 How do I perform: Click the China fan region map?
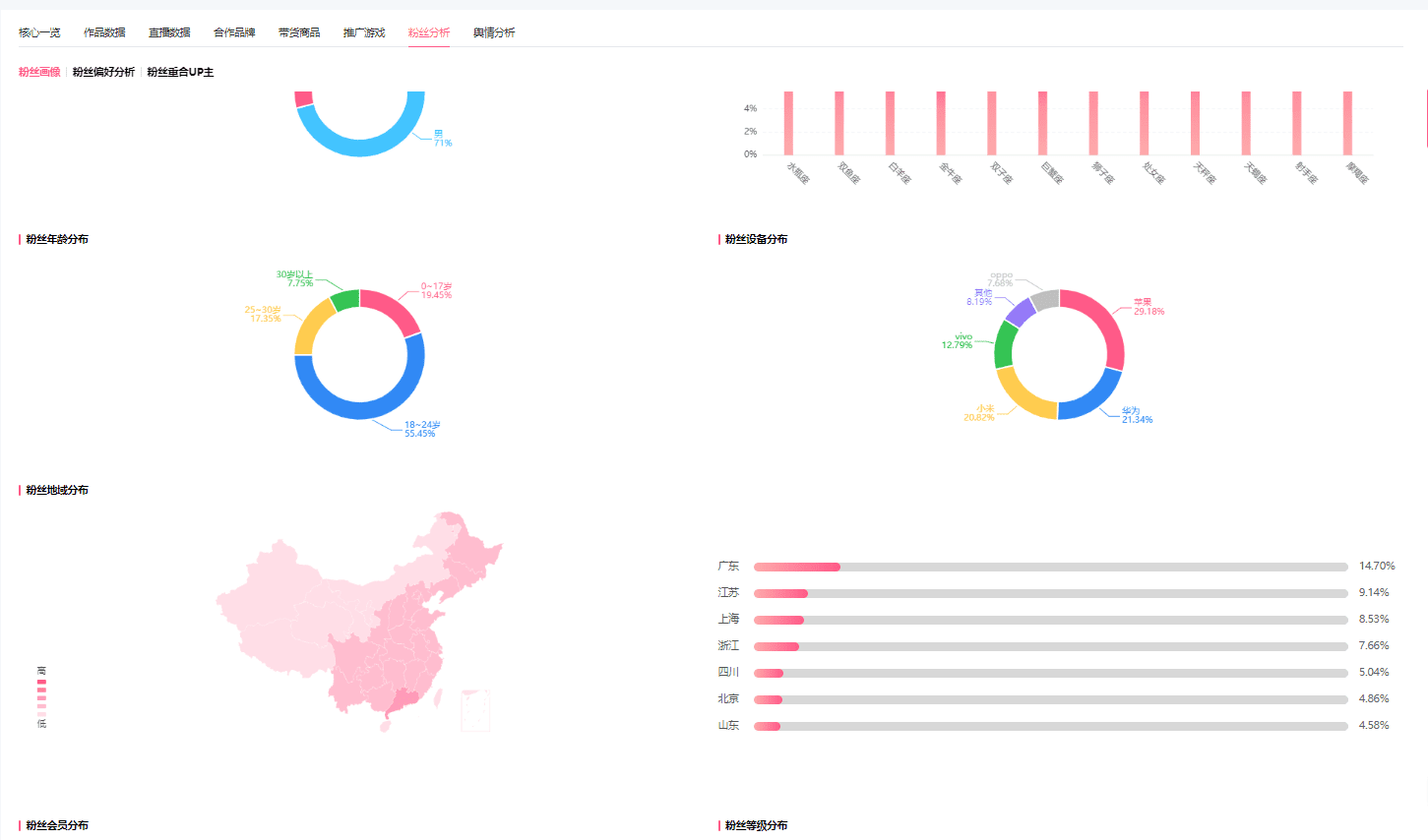pos(359,622)
